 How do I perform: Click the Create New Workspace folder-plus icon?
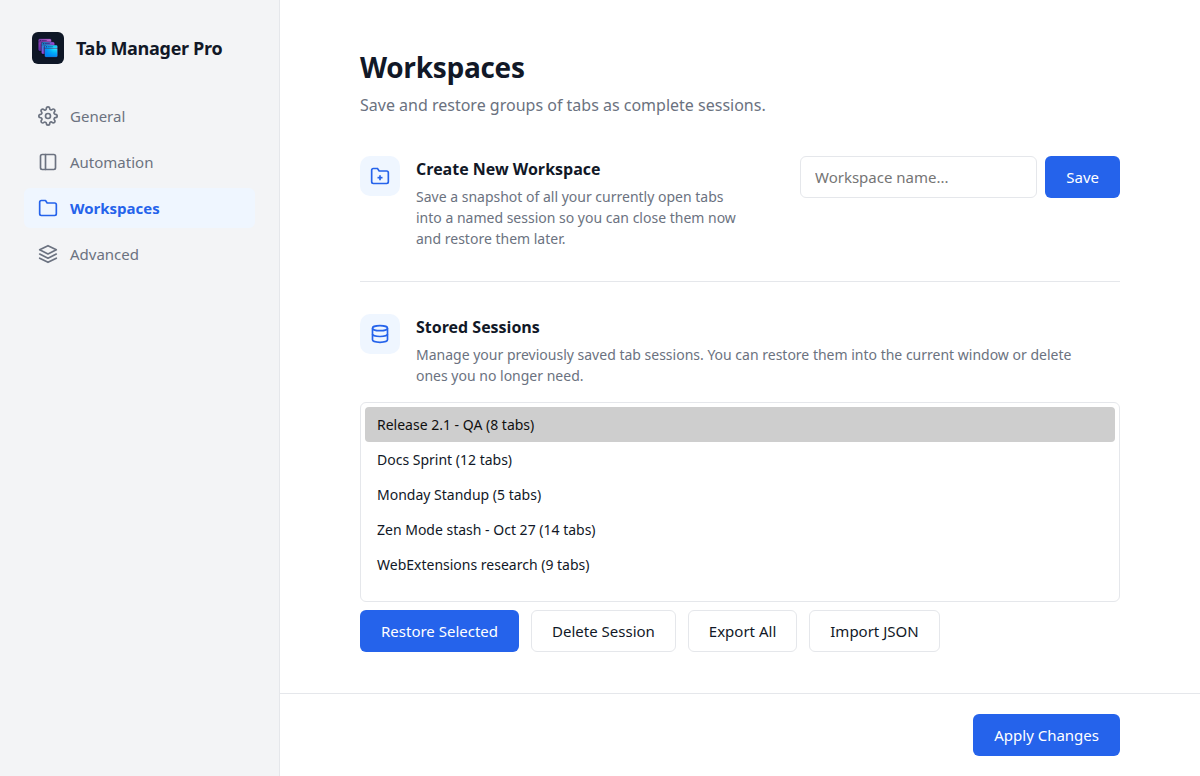click(x=380, y=176)
